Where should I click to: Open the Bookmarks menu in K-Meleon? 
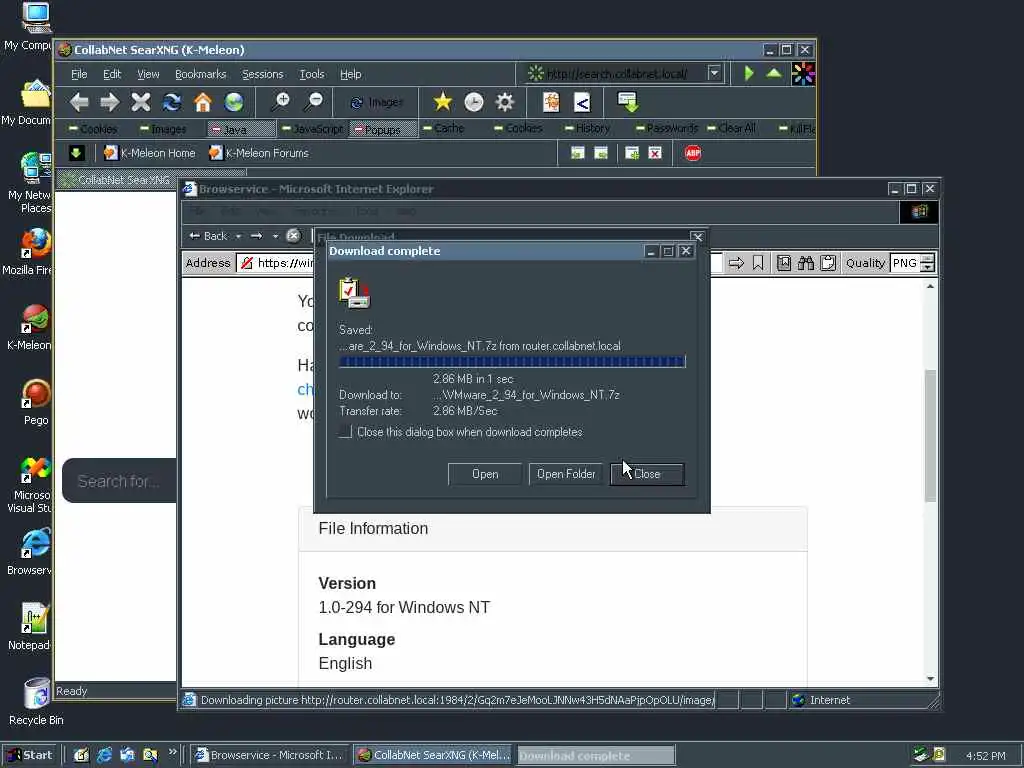[x=200, y=74]
